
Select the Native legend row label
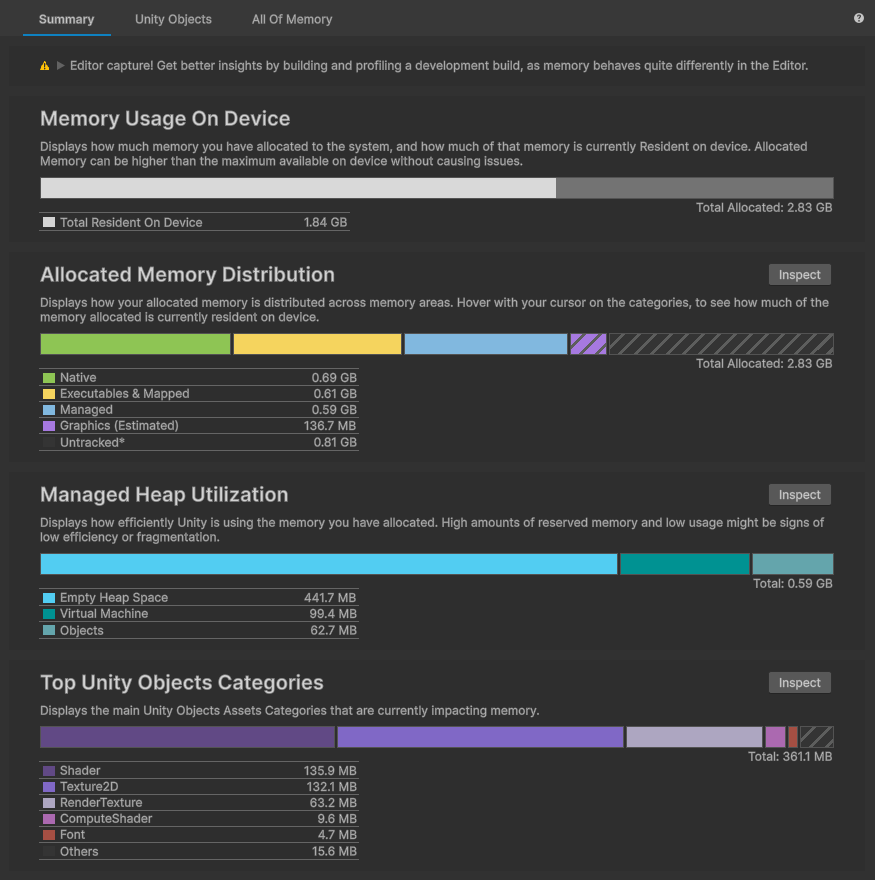click(78, 378)
